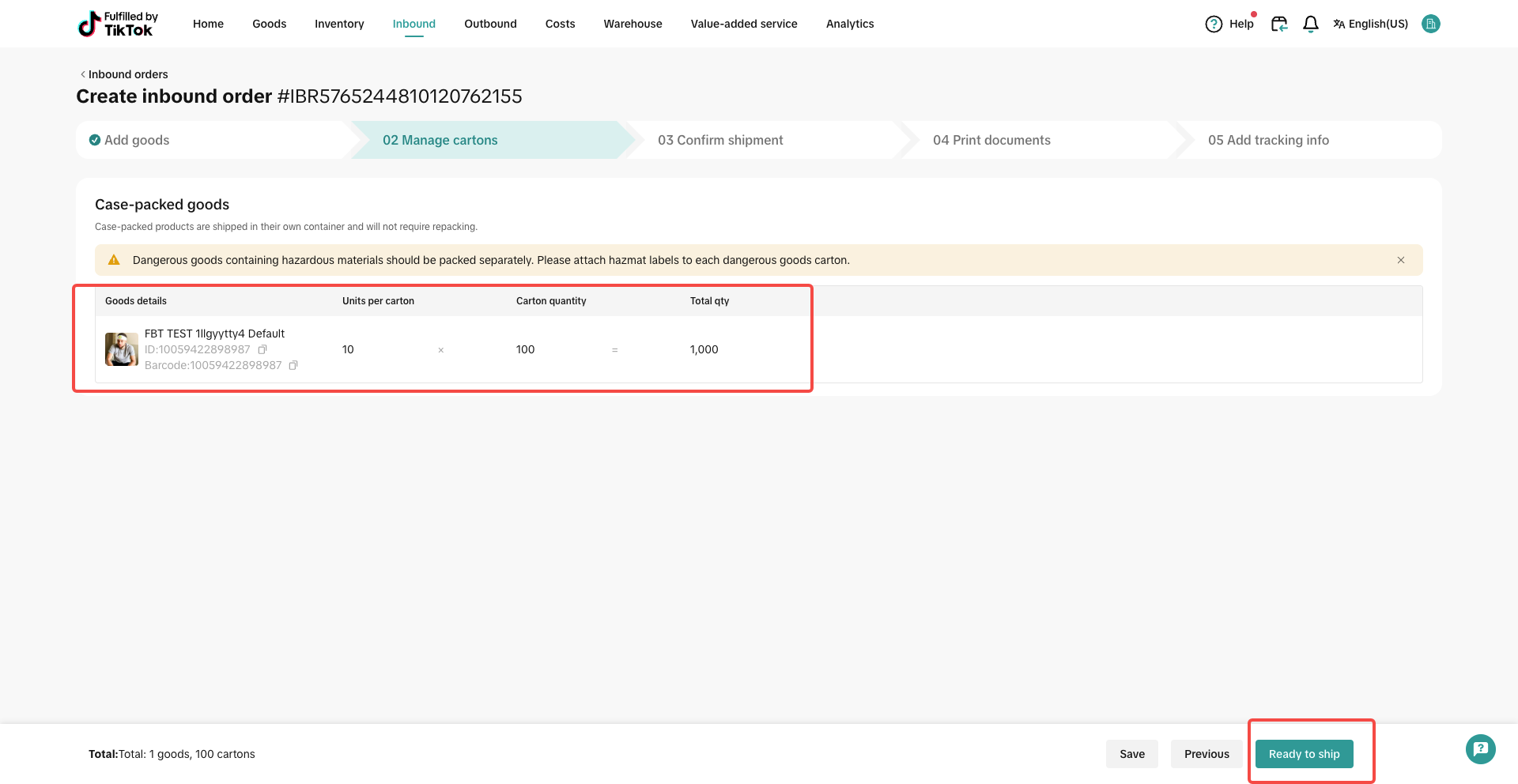Viewport: 1518px width, 784px height.
Task: Open the Inventory menu
Action: [339, 24]
